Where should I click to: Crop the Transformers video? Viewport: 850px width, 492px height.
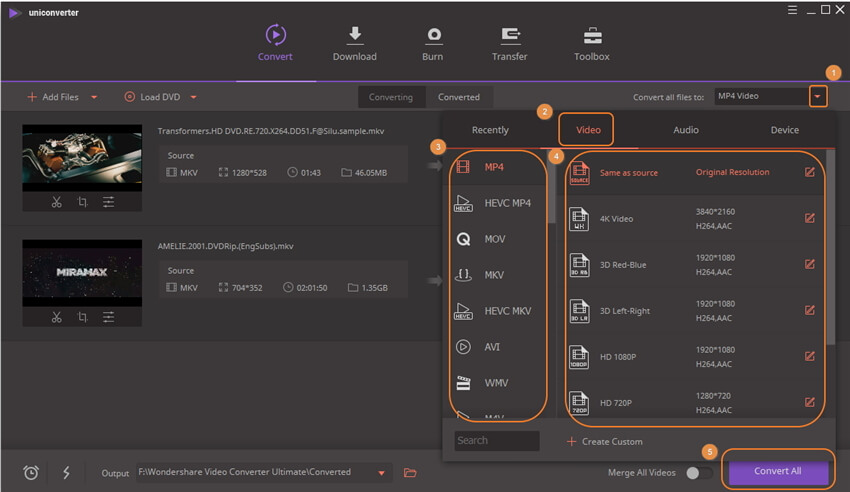click(x=82, y=202)
